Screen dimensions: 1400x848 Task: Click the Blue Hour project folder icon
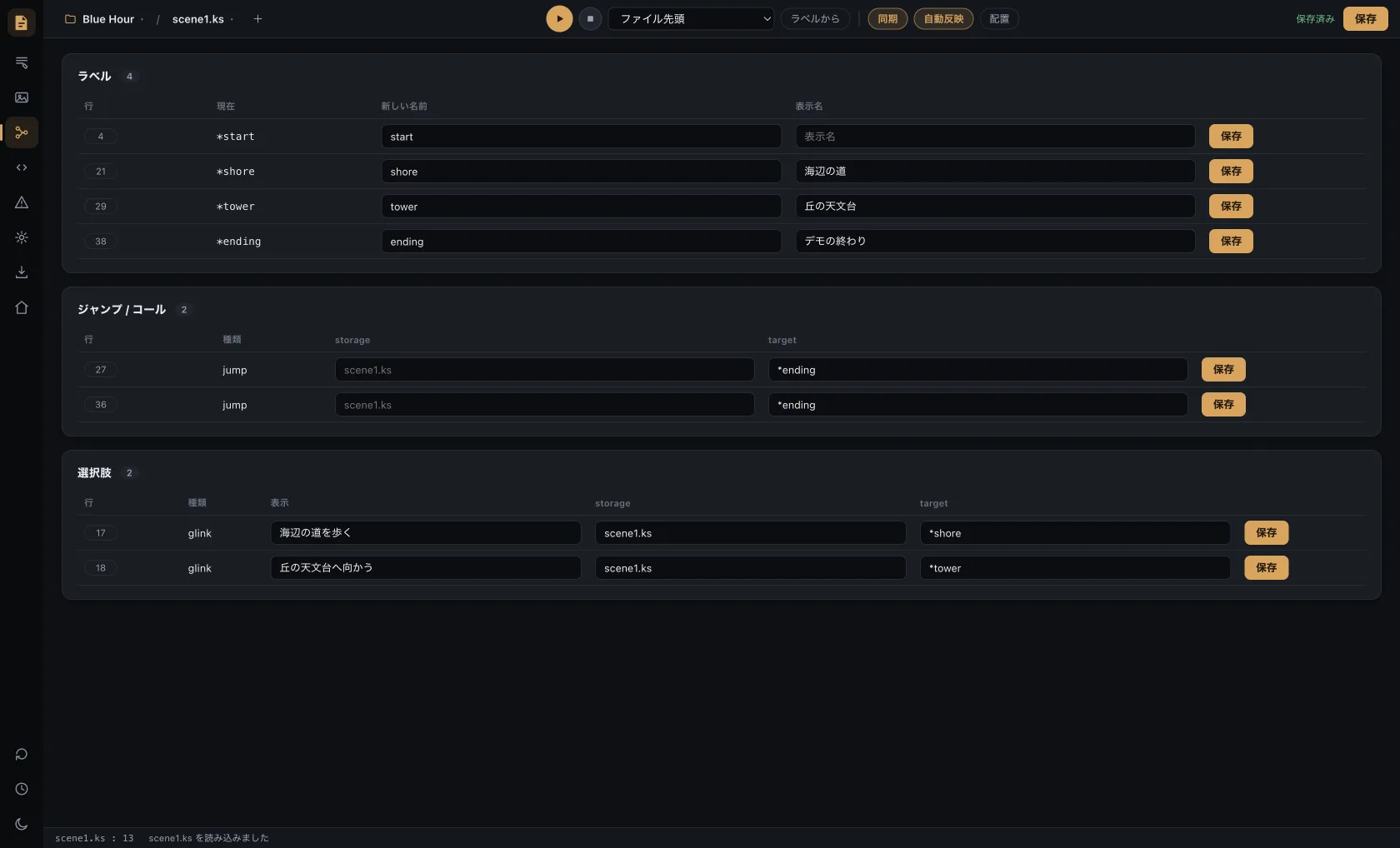click(x=71, y=19)
